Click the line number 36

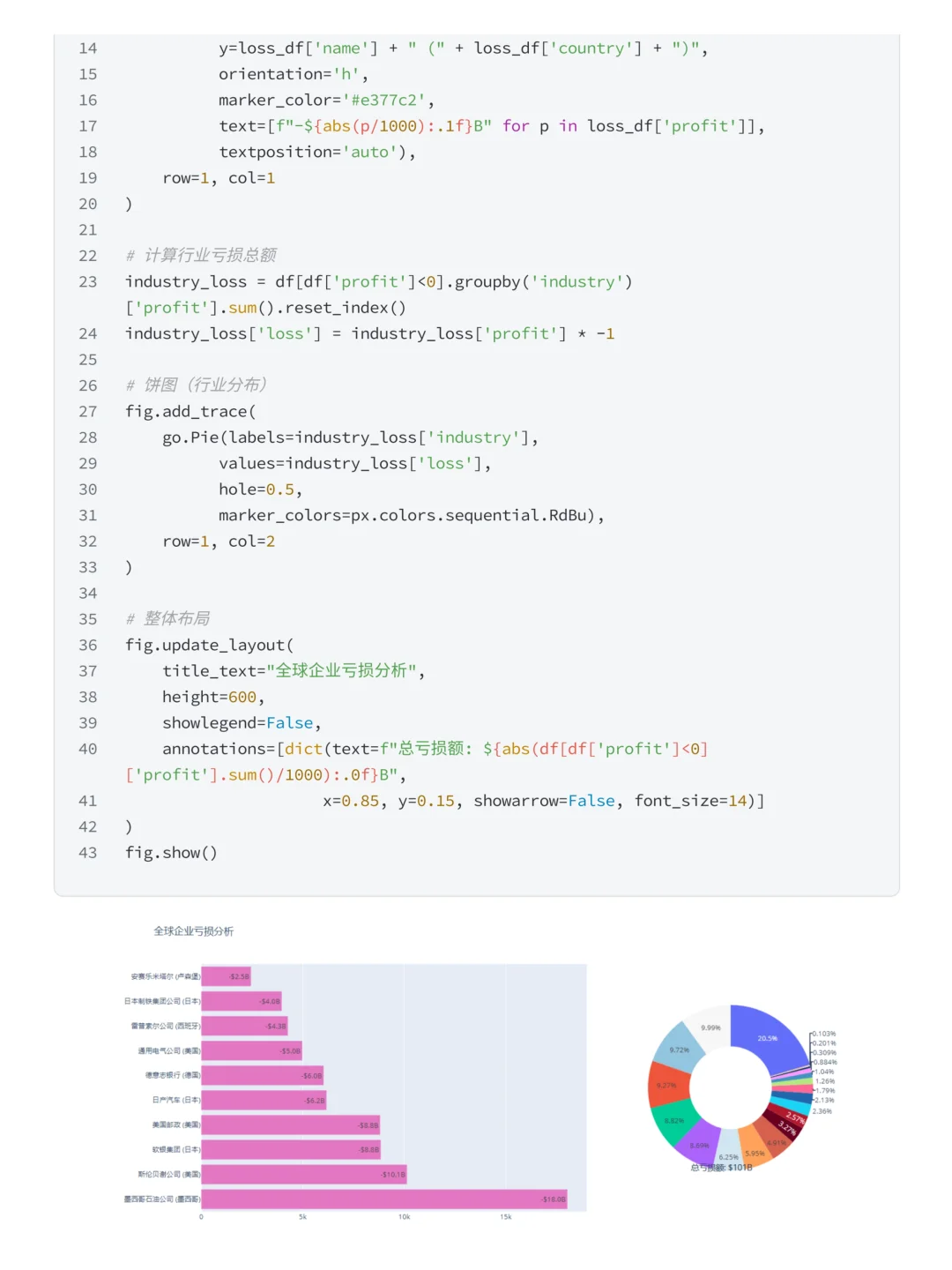pos(88,646)
